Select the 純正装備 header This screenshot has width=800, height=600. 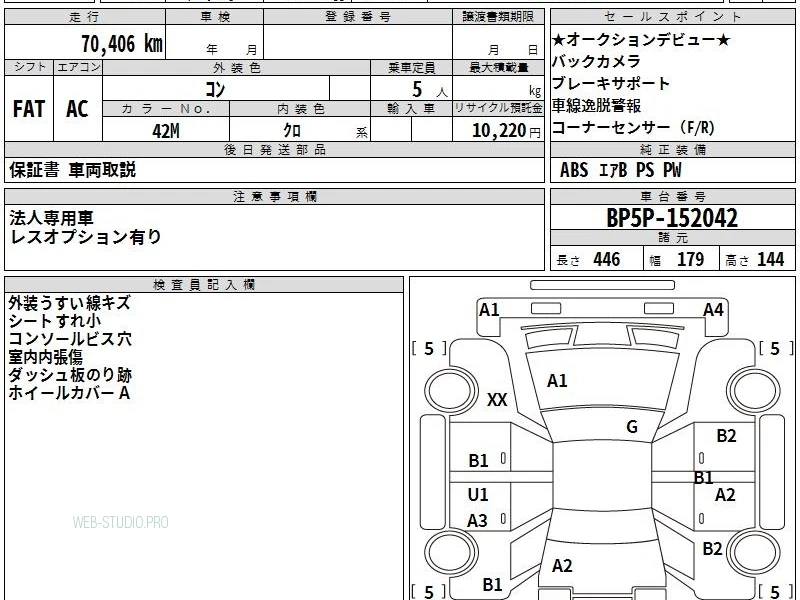[x=672, y=149]
